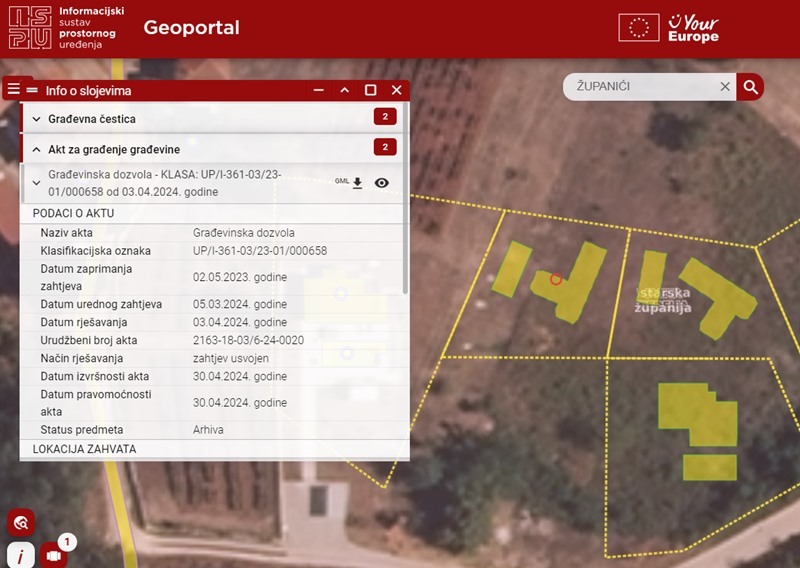Toggle visibility eye for Građevinska dozvola
This screenshot has height=568, width=800.
pos(381,183)
